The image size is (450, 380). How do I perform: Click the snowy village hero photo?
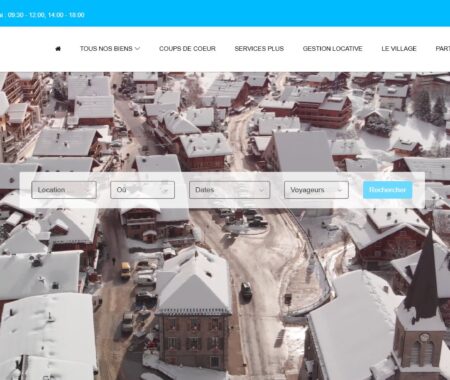pos(225,283)
